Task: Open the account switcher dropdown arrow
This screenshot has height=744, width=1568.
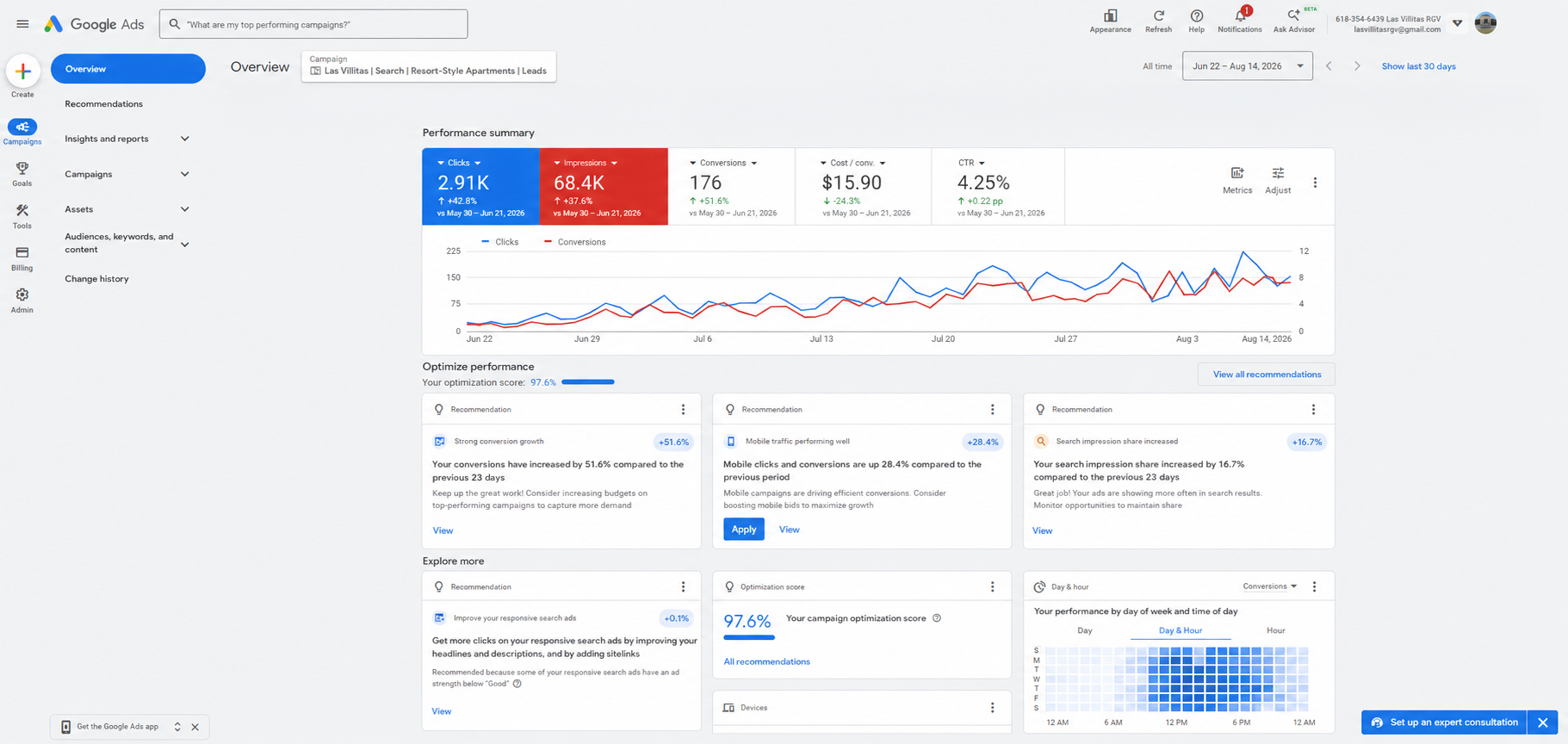Action: (1458, 23)
